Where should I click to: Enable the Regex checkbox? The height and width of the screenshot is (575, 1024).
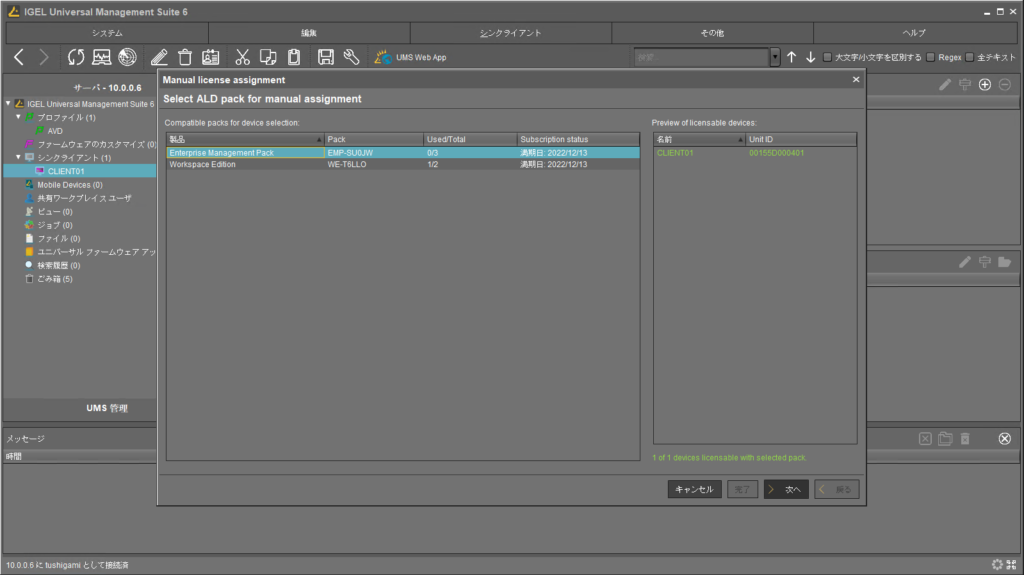pyautogui.click(x=931, y=58)
